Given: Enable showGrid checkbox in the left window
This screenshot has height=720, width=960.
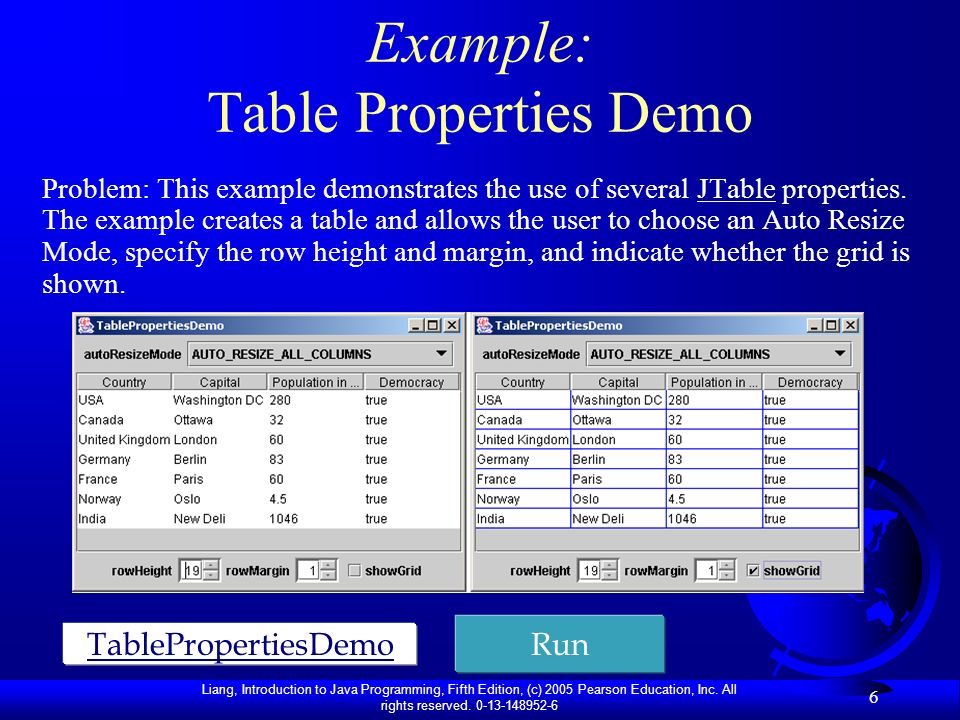Looking at the screenshot, I should (x=354, y=571).
